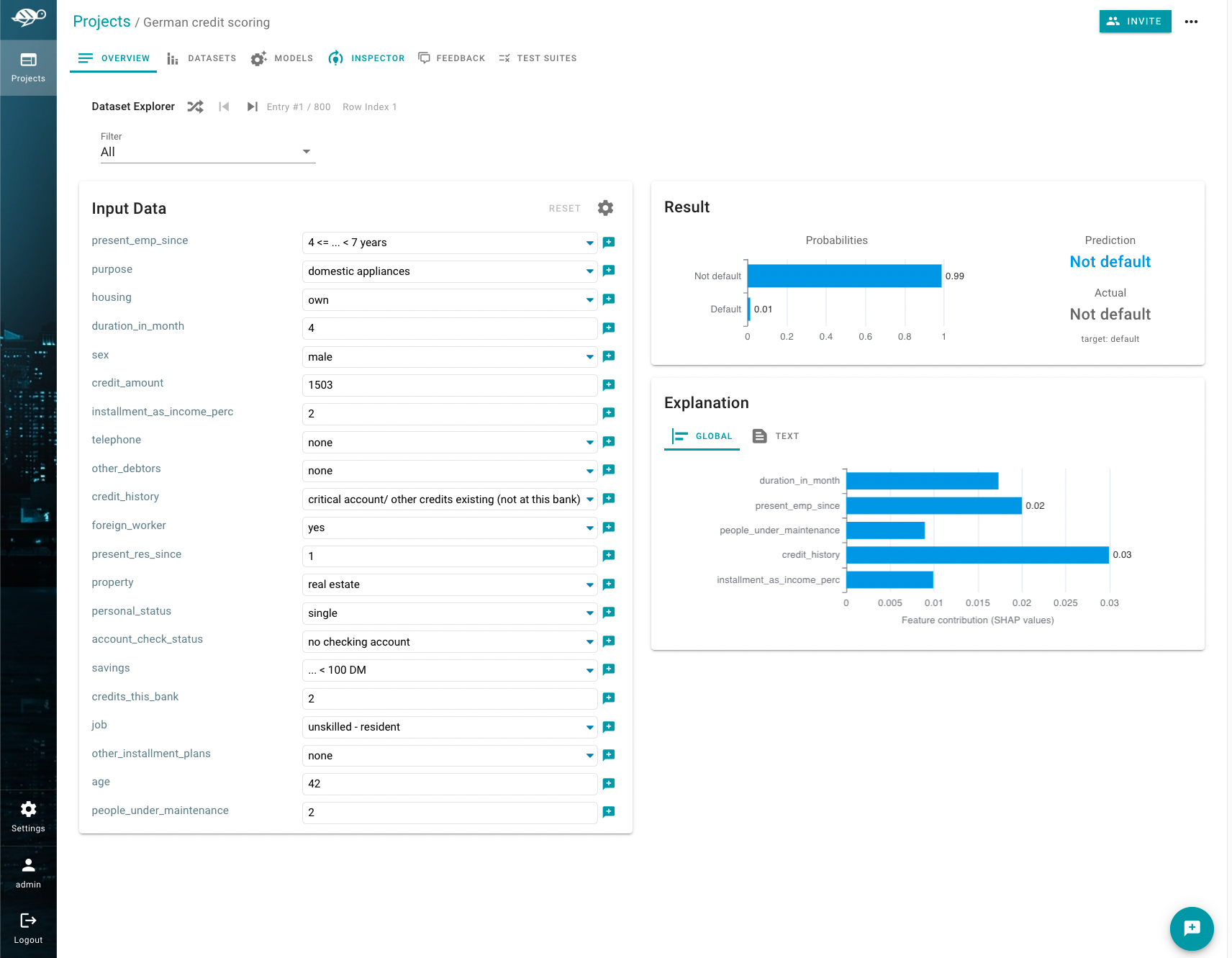
Task: Open the admin user profile
Action: pos(28,872)
